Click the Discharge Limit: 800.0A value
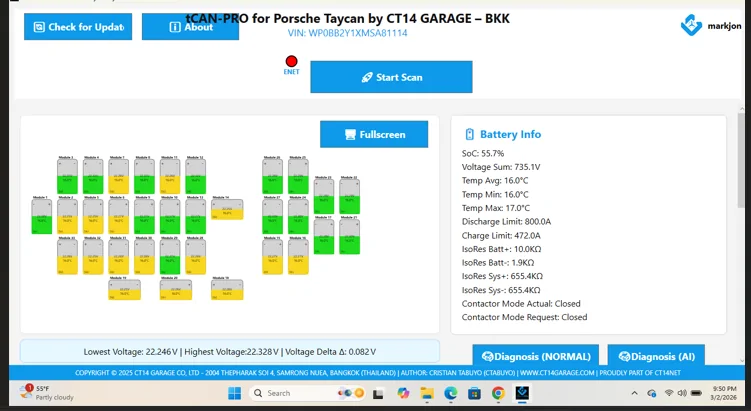 point(506,221)
